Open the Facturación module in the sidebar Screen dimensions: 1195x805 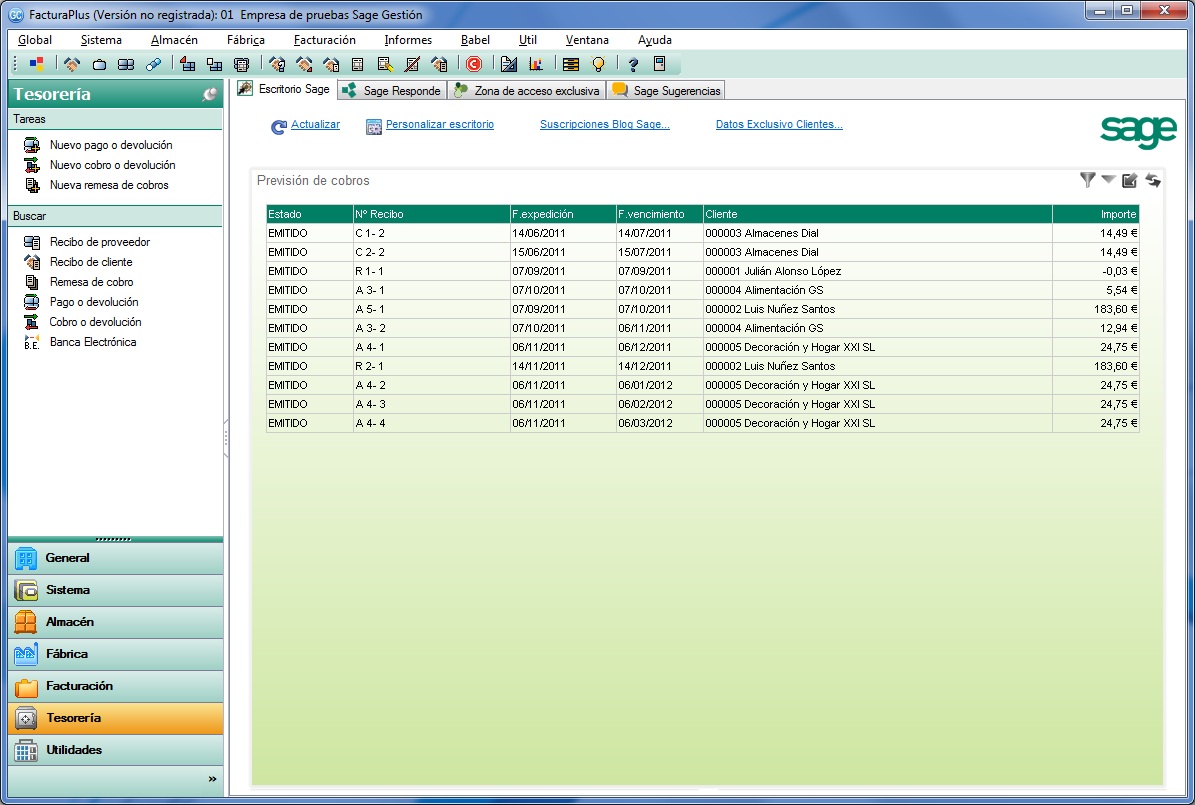tap(116, 686)
